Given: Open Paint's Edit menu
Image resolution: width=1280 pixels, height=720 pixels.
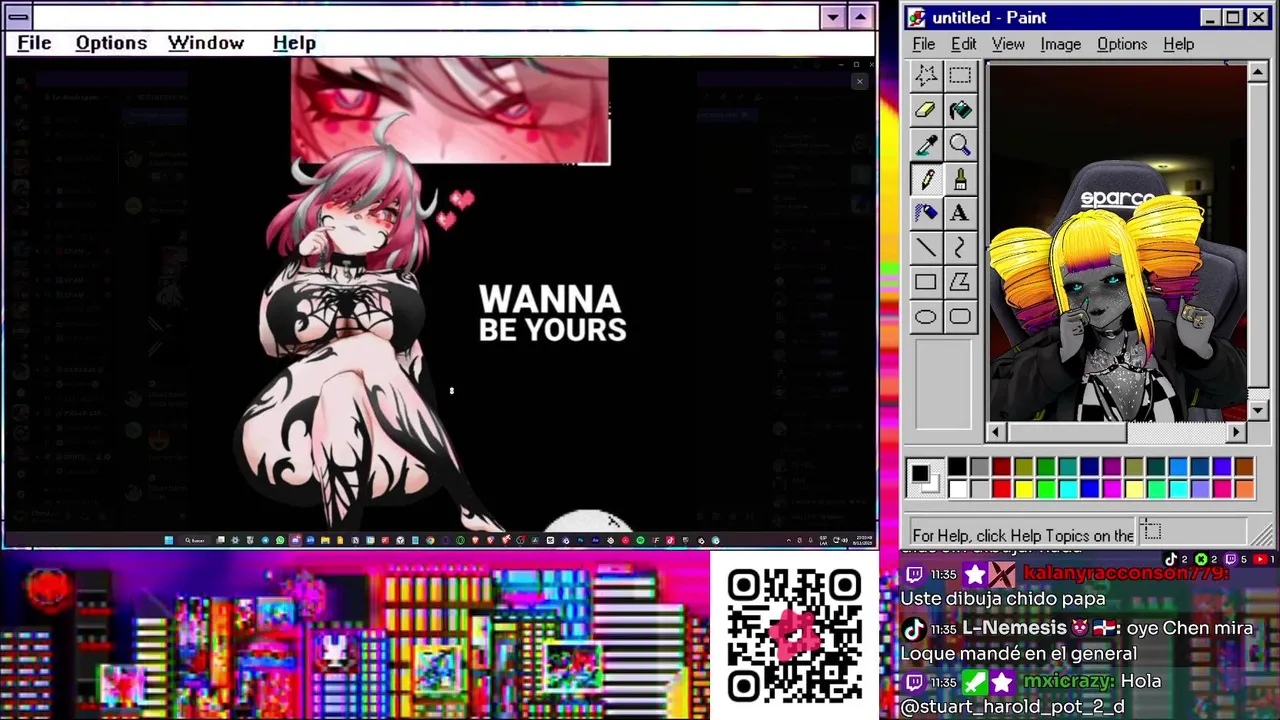Looking at the screenshot, I should click(964, 44).
